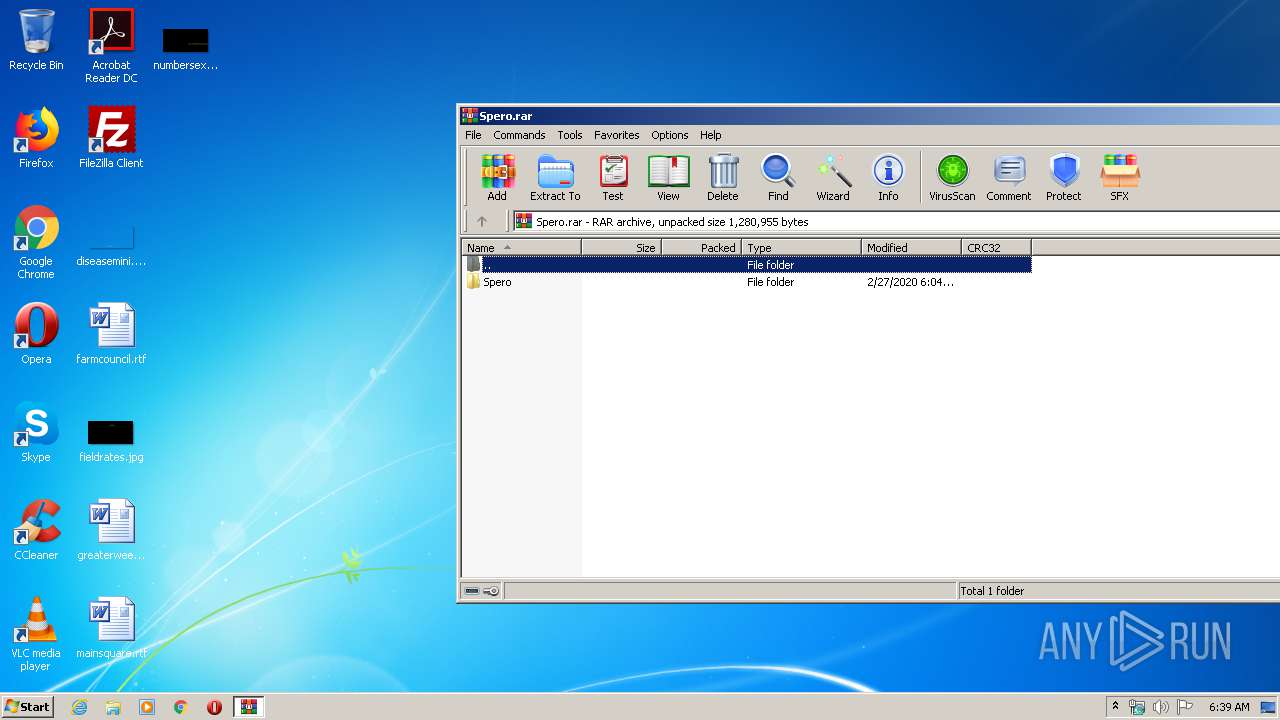Open the Commands menu
Screen dimensions: 1280x720
tap(519, 135)
